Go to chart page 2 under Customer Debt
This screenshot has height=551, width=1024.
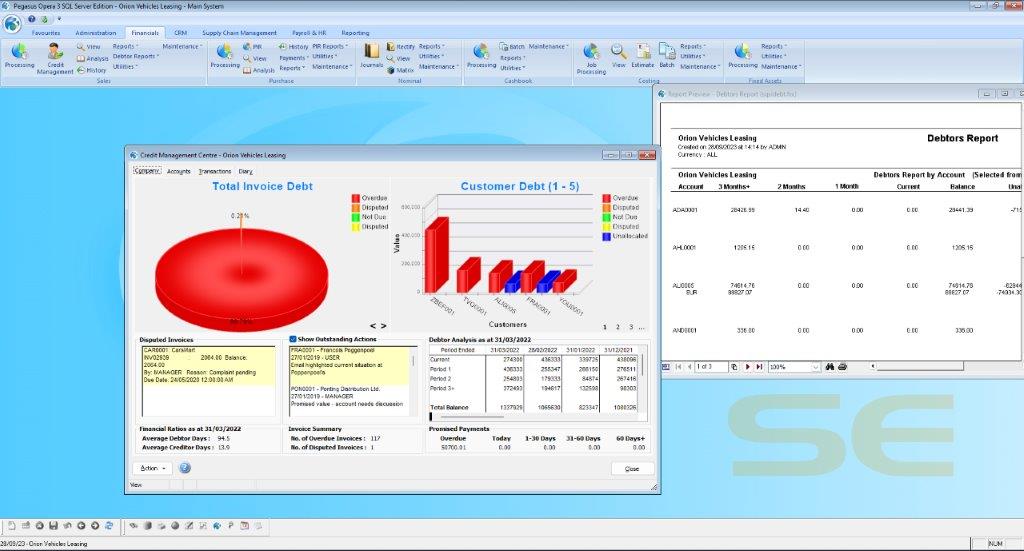coord(617,327)
